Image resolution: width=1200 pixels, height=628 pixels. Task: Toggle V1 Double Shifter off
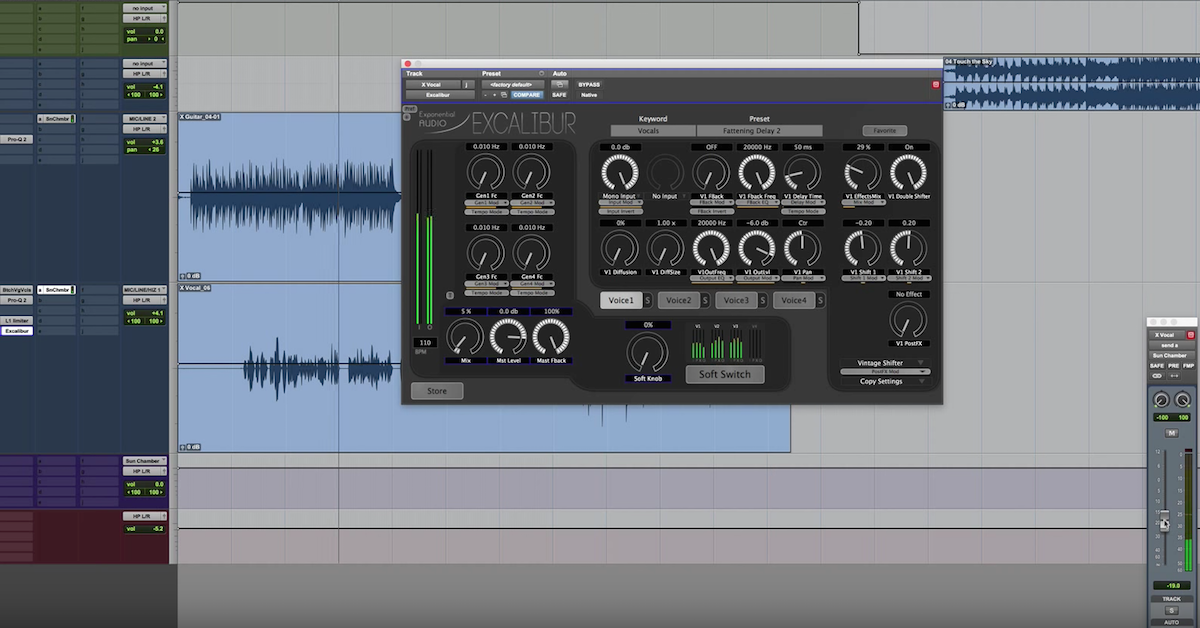click(x=908, y=174)
